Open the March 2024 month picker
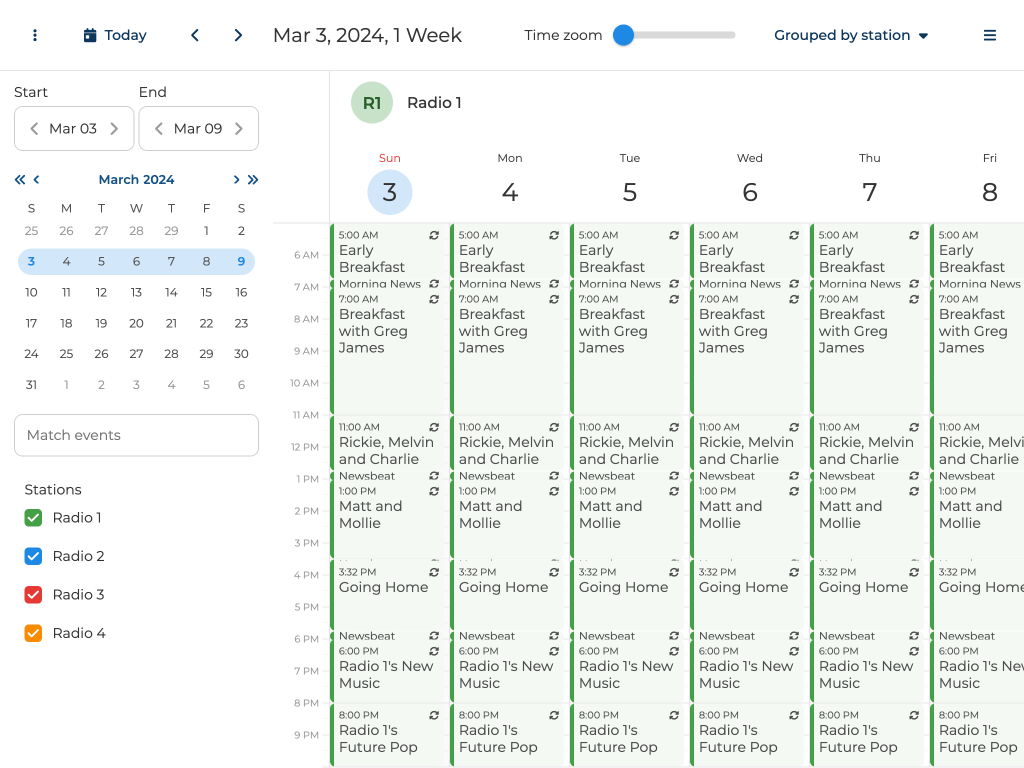1024x768 pixels. tap(136, 180)
